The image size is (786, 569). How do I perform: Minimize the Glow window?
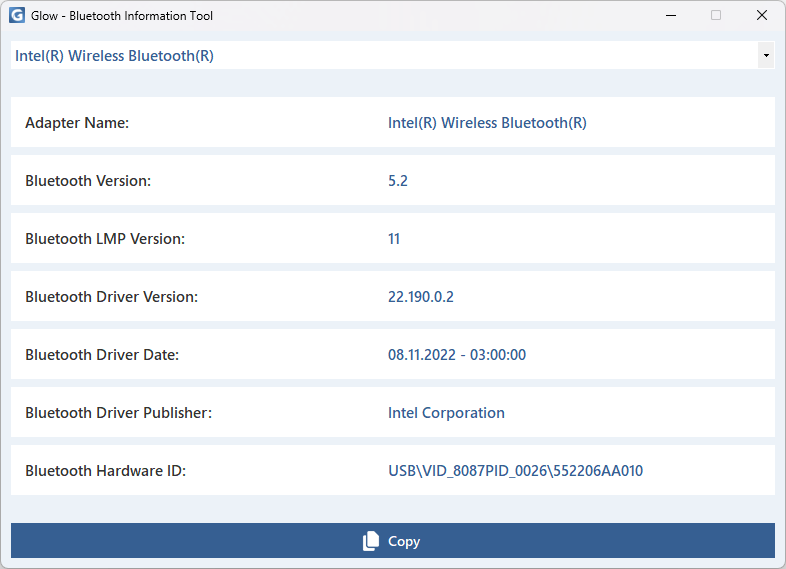(x=671, y=16)
